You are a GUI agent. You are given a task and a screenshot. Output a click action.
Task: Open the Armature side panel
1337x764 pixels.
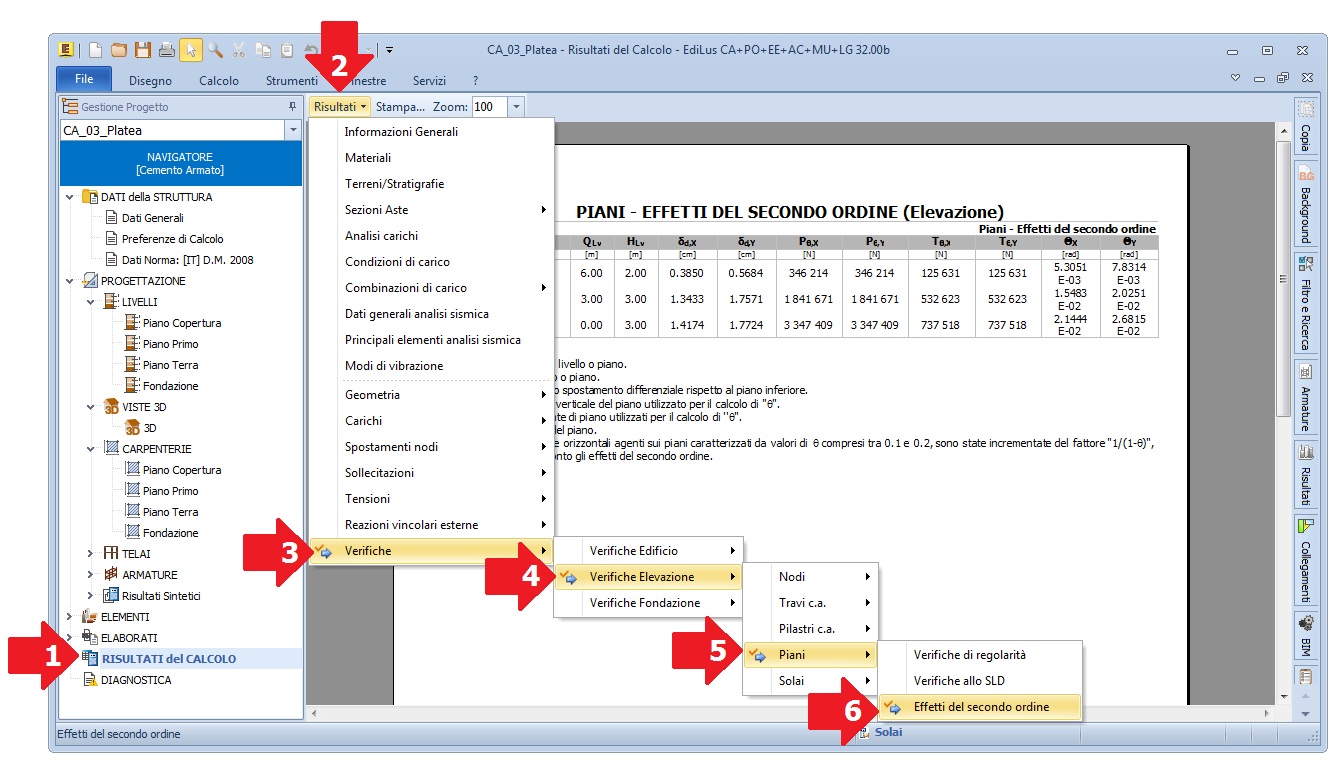(1305, 396)
